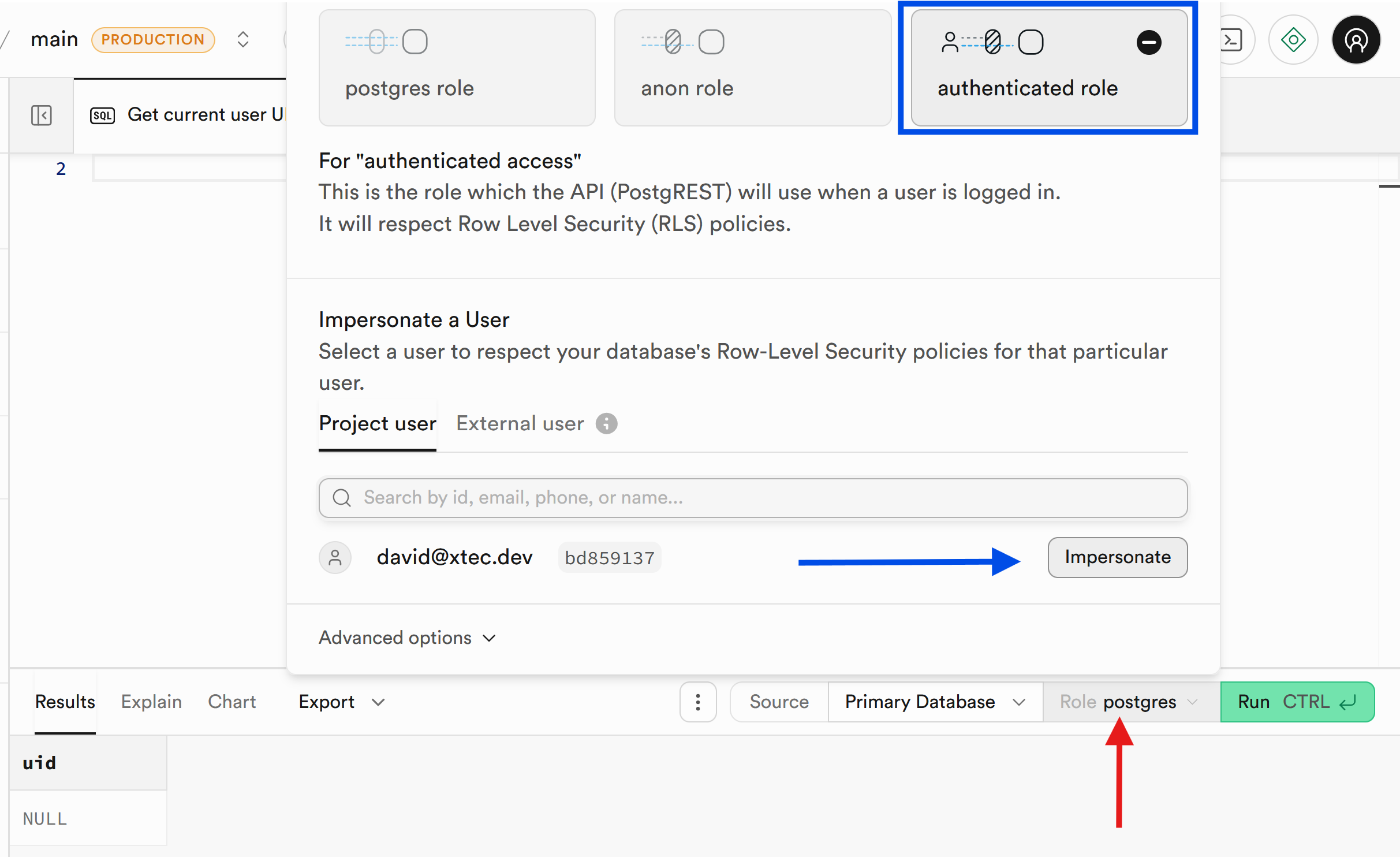
Task: Collapse the sidebar panel icon
Action: tap(41, 115)
